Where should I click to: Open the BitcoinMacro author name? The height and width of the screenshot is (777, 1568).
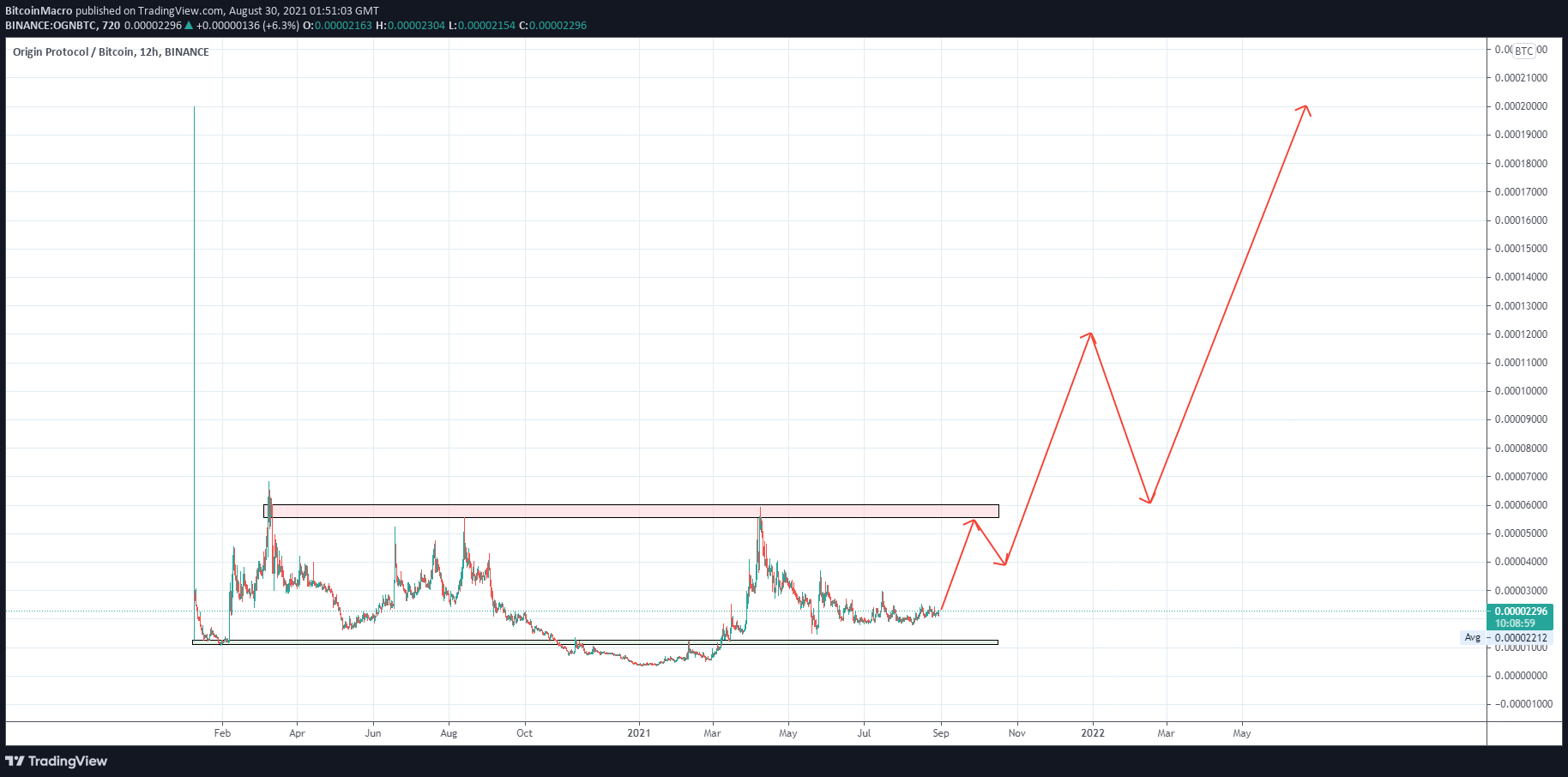(39, 11)
